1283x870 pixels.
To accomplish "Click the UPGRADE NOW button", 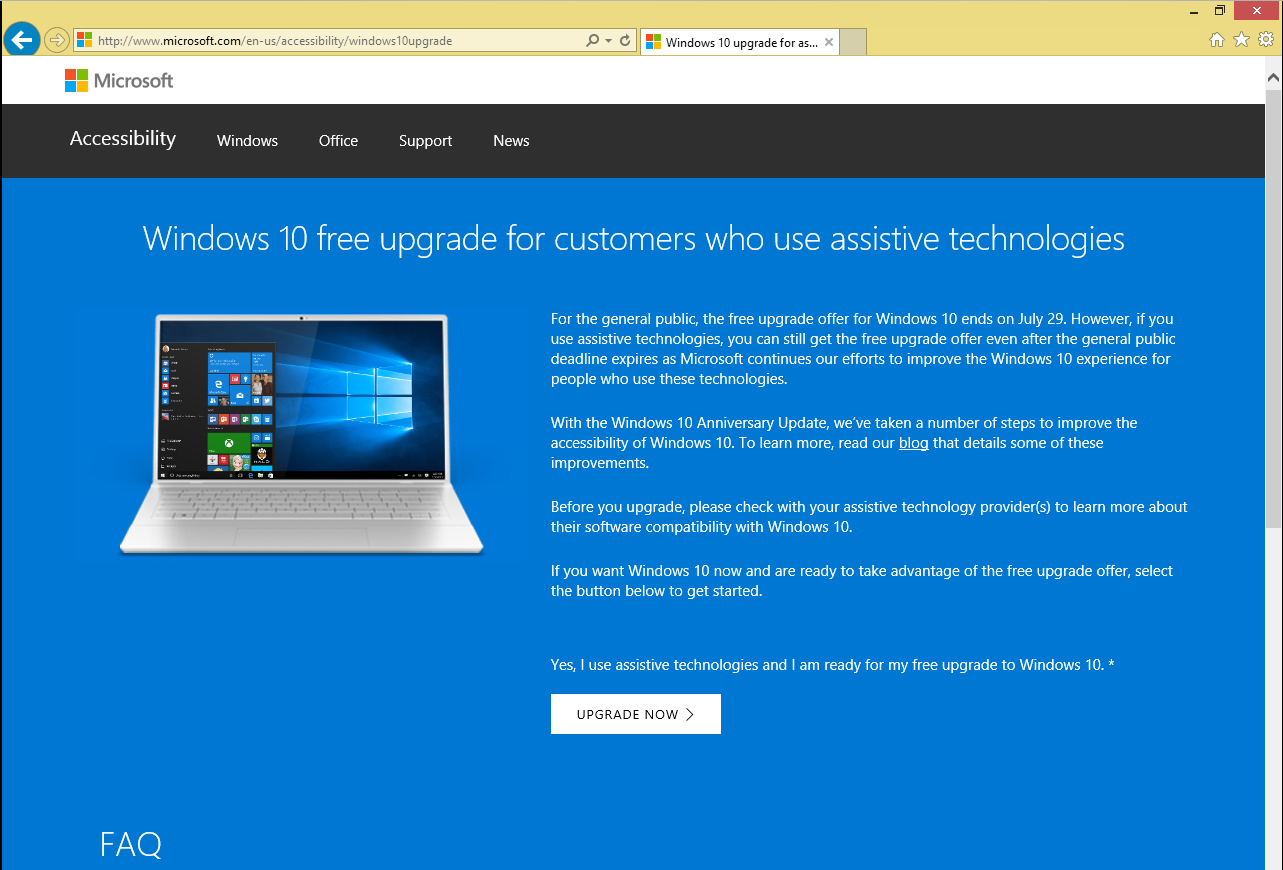I will point(635,713).
